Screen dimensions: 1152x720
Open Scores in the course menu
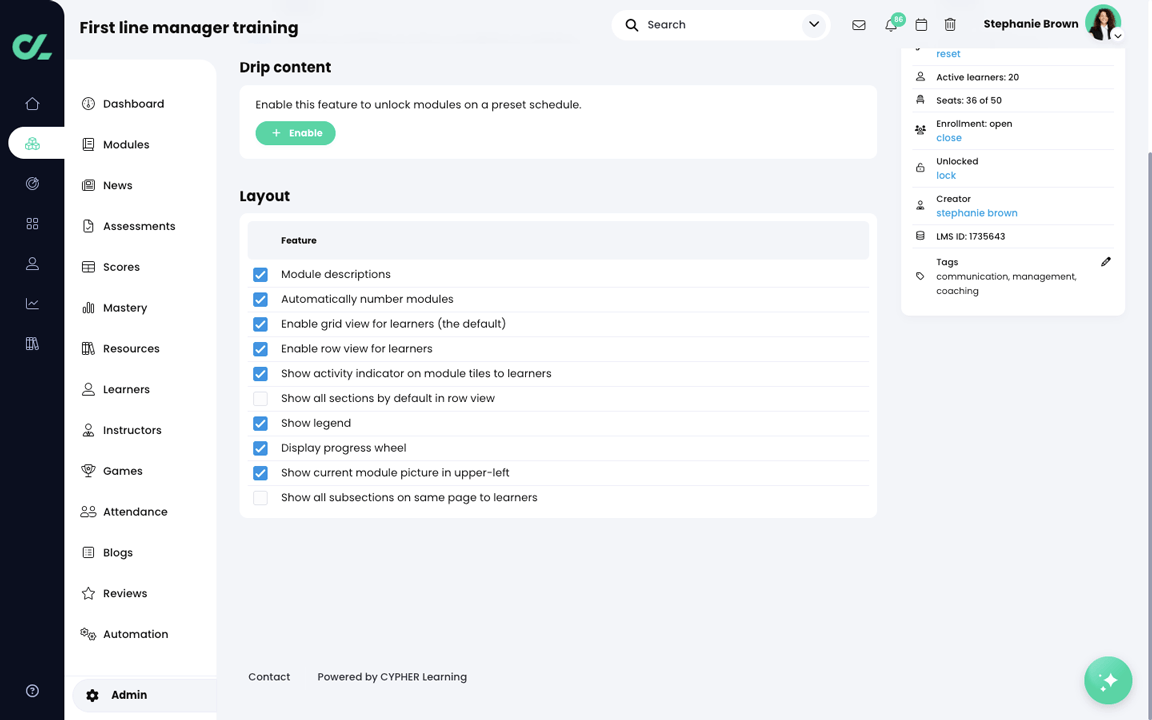pyautogui.click(x=121, y=267)
